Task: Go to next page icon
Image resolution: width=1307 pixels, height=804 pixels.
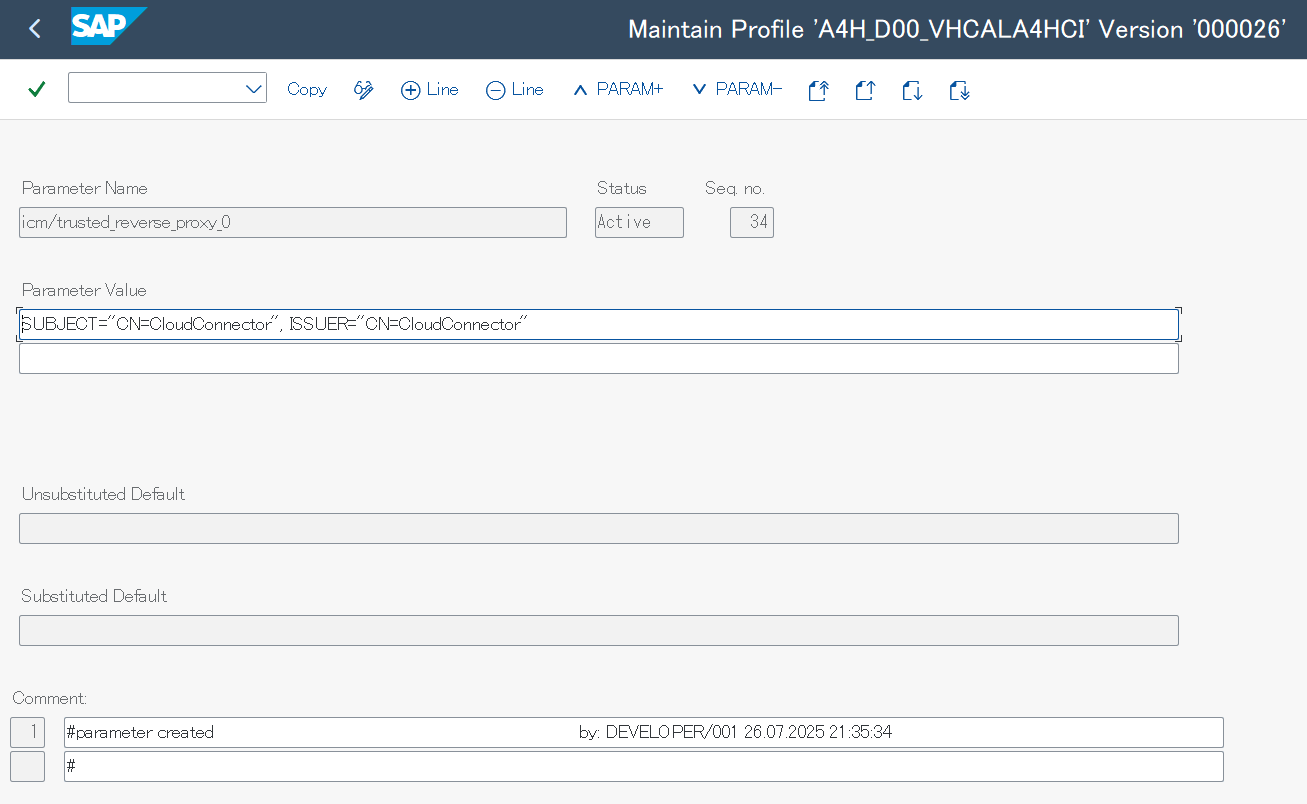Action: click(x=912, y=91)
